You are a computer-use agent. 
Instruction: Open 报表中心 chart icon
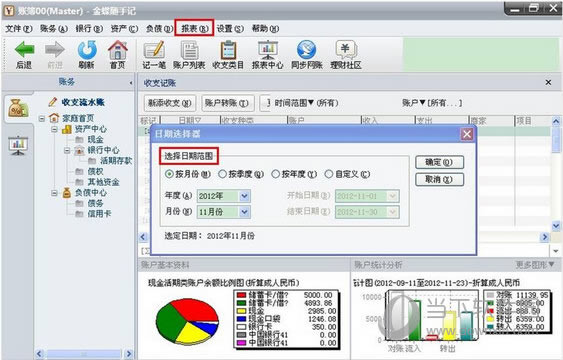[x=267, y=50]
